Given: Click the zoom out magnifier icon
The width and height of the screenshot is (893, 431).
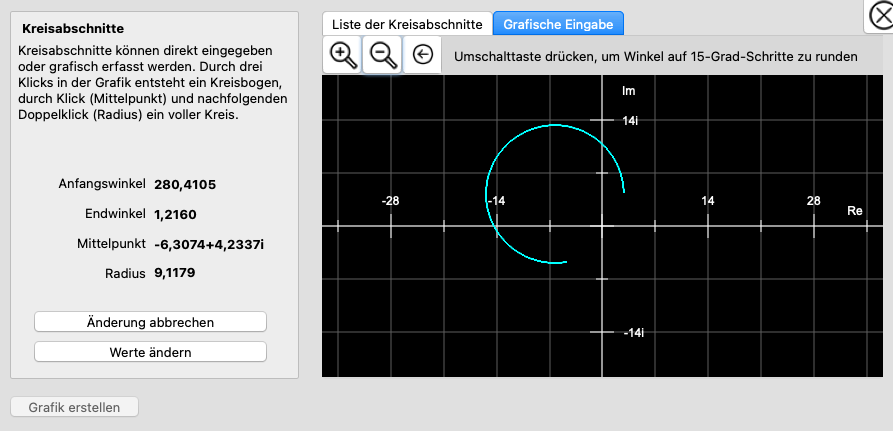Looking at the screenshot, I should (382, 55).
